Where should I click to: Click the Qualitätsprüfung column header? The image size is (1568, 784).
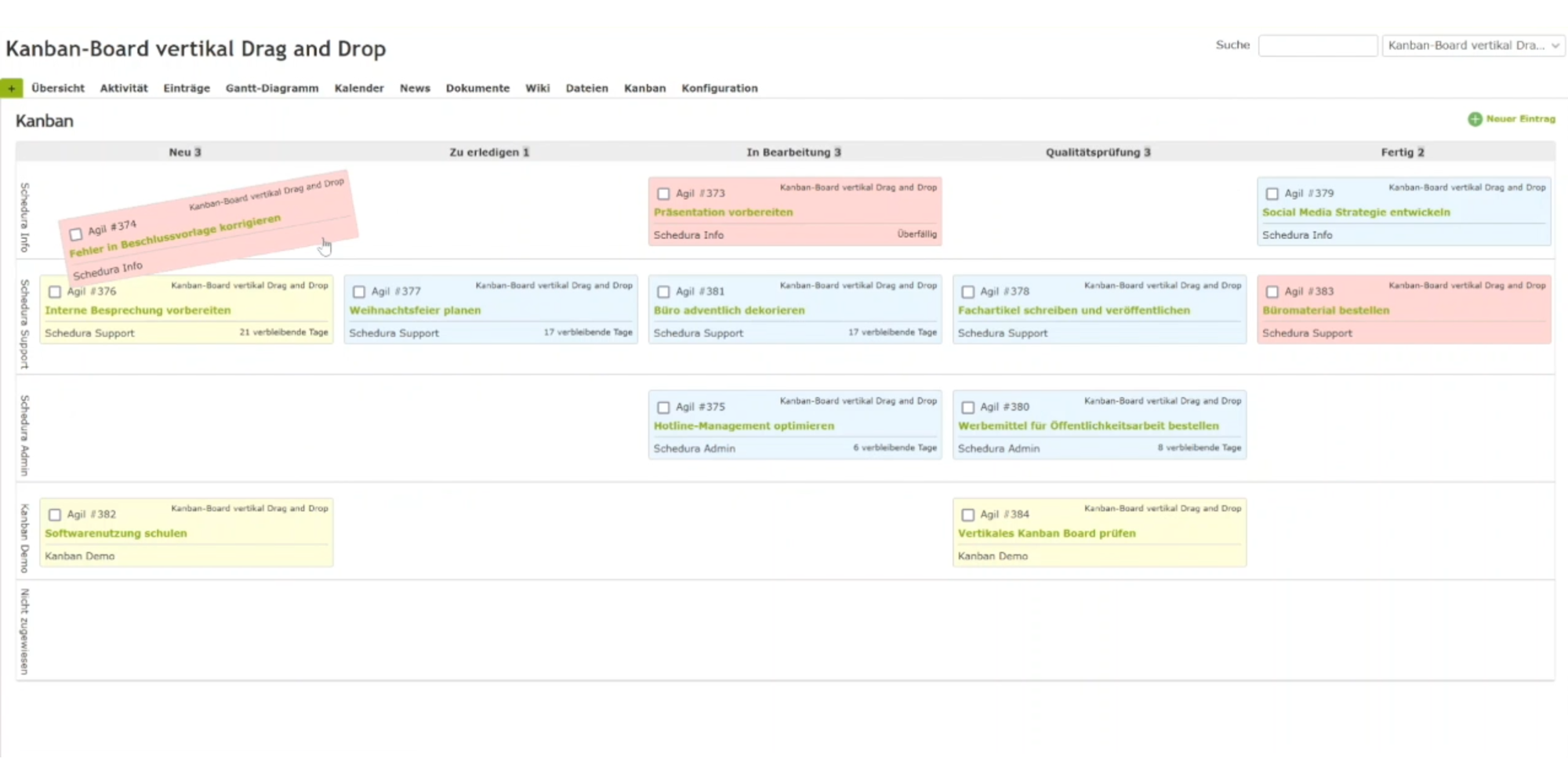(1098, 152)
